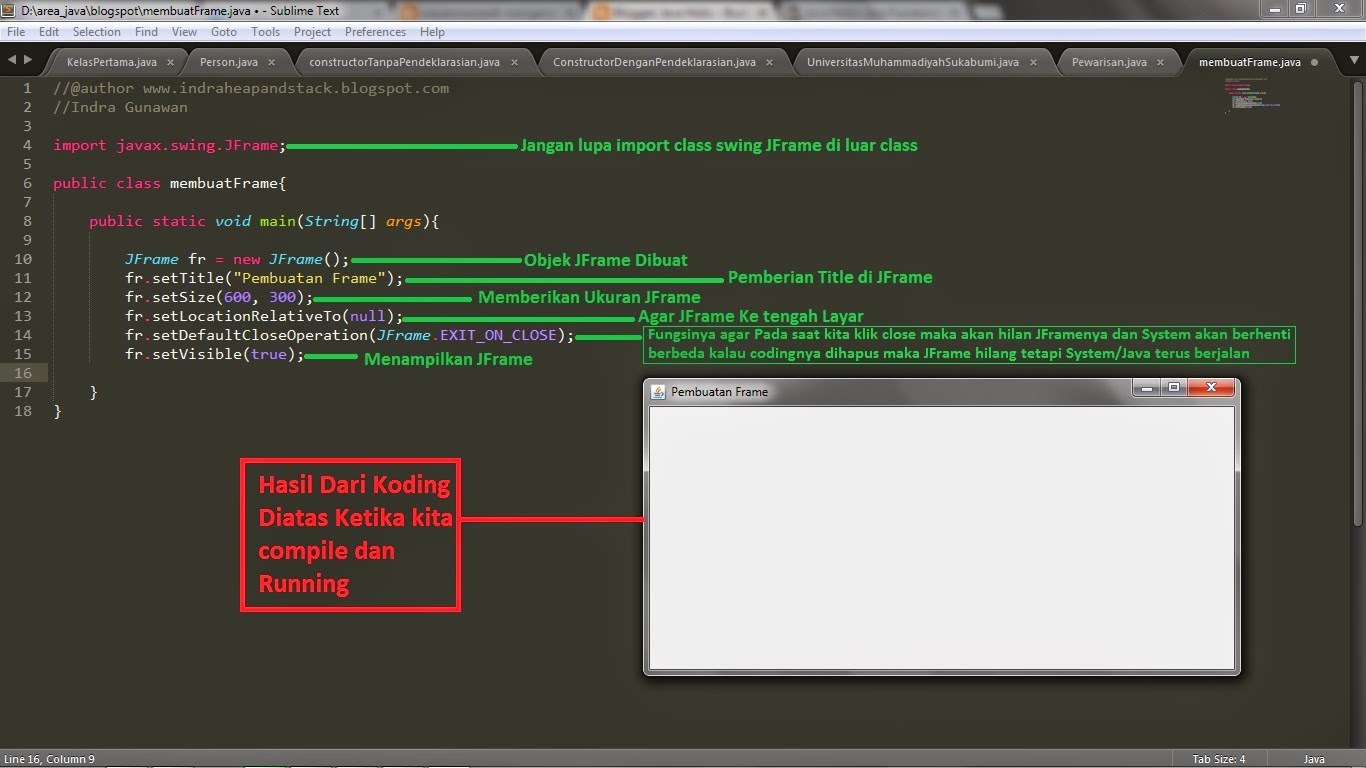Close the Pembuatan Frame window
Image resolution: width=1366 pixels, height=768 pixels.
click(x=1211, y=387)
